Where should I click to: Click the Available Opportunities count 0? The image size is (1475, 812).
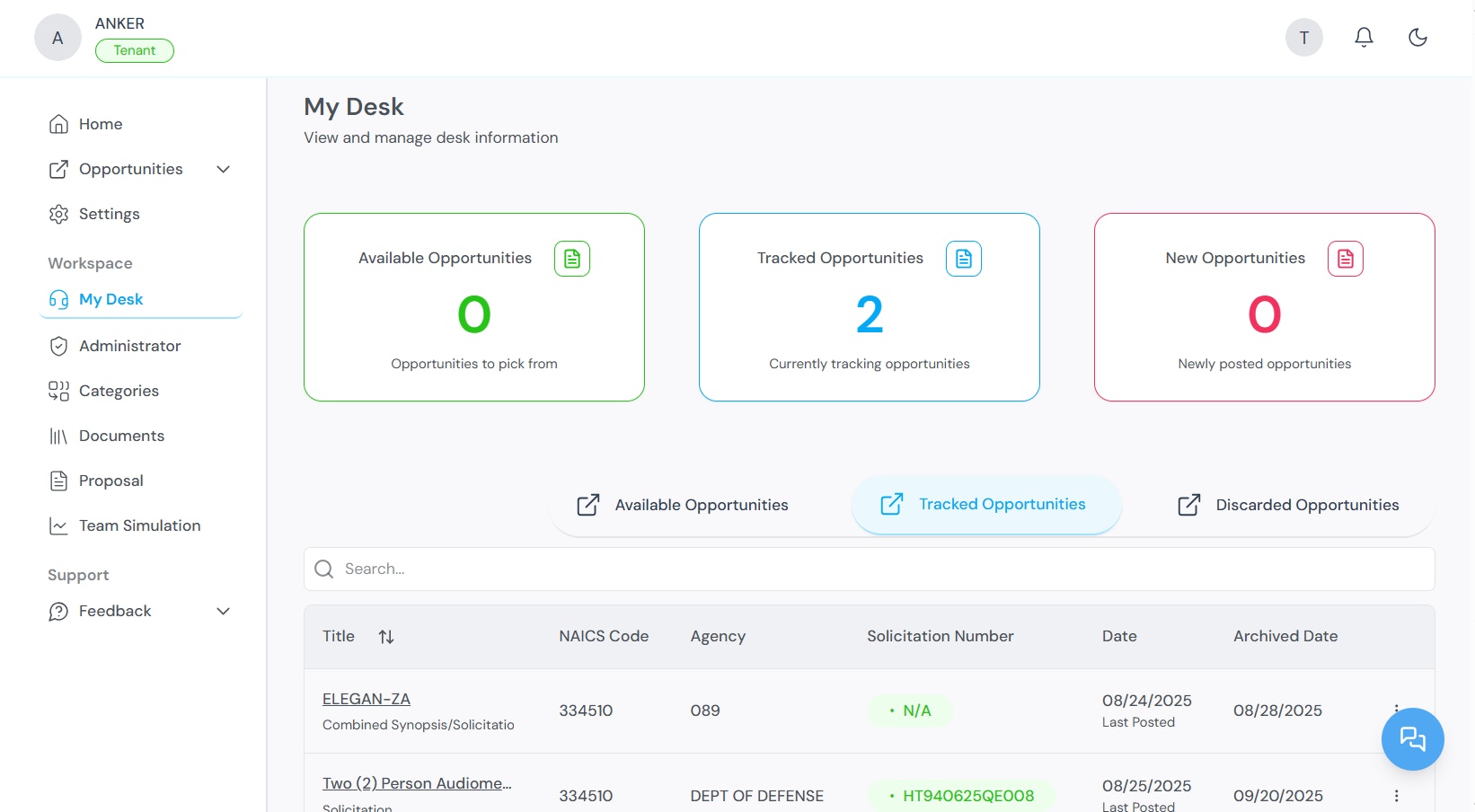coord(474,314)
